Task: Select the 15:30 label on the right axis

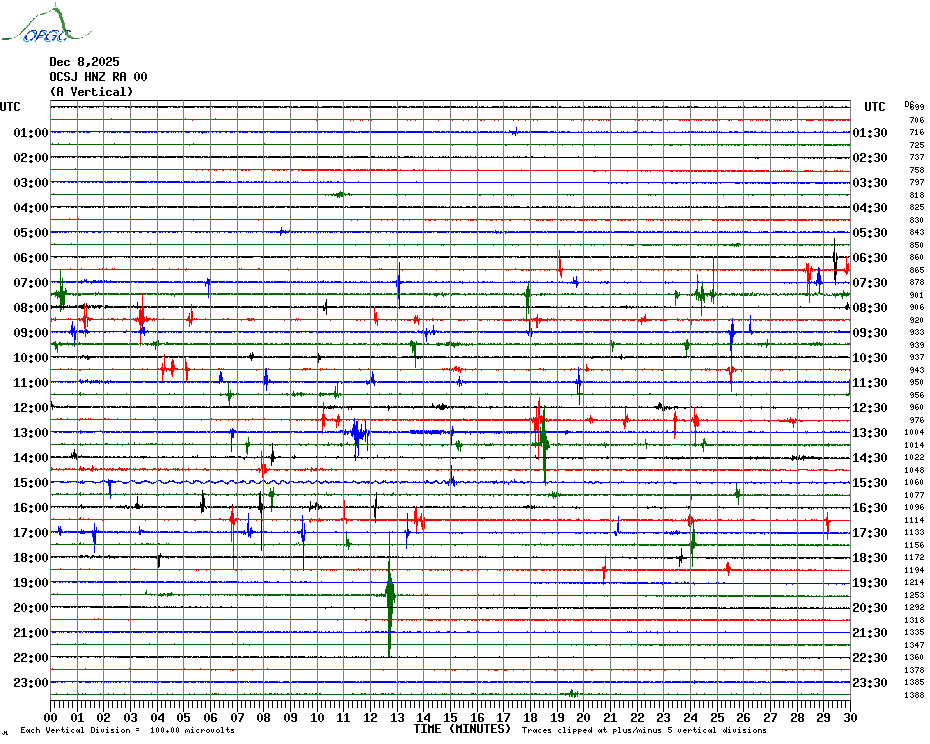Action: point(869,483)
